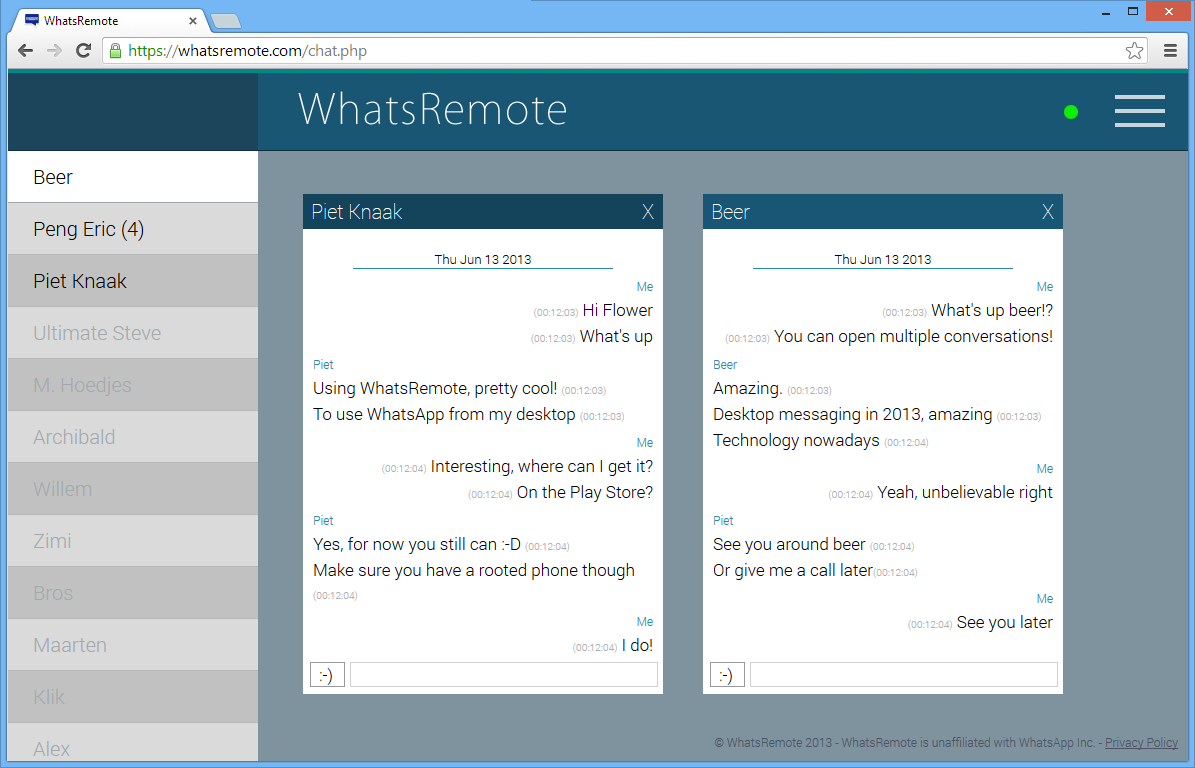Select the WhatsRemote browser tab
Viewport: 1195px width, 768px height.
(x=107, y=21)
